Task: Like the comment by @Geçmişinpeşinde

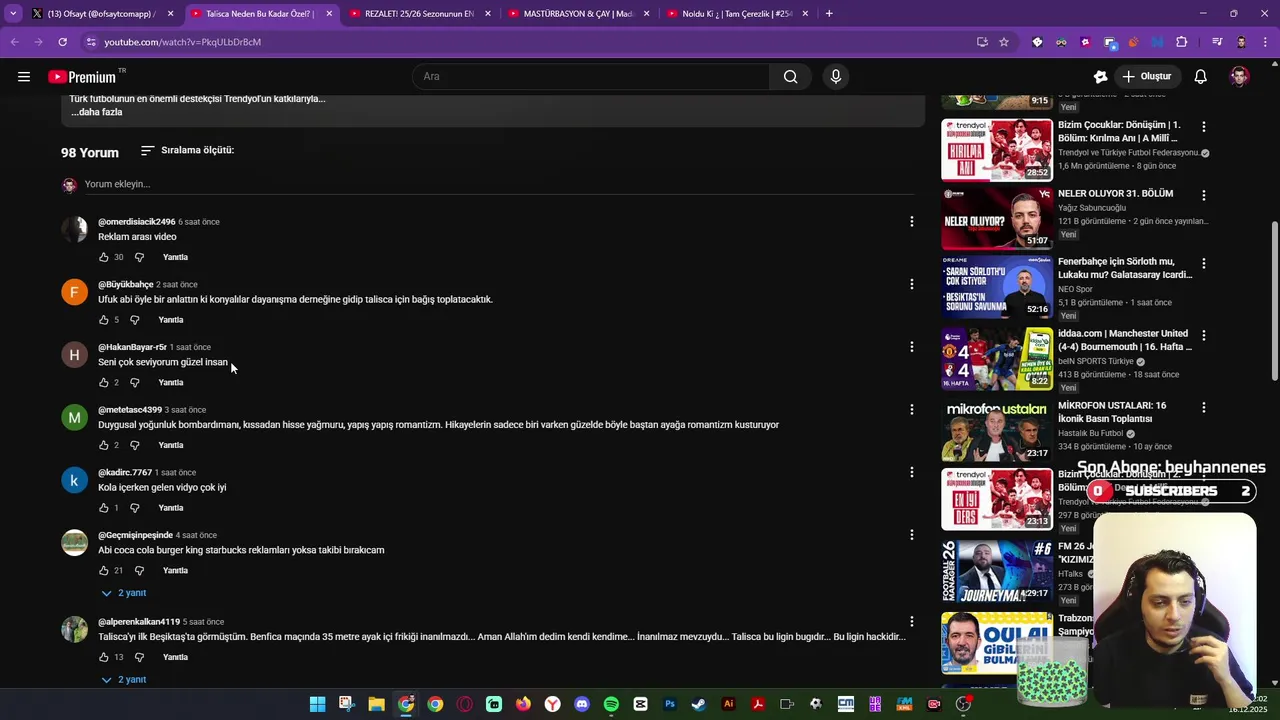Action: coord(104,571)
